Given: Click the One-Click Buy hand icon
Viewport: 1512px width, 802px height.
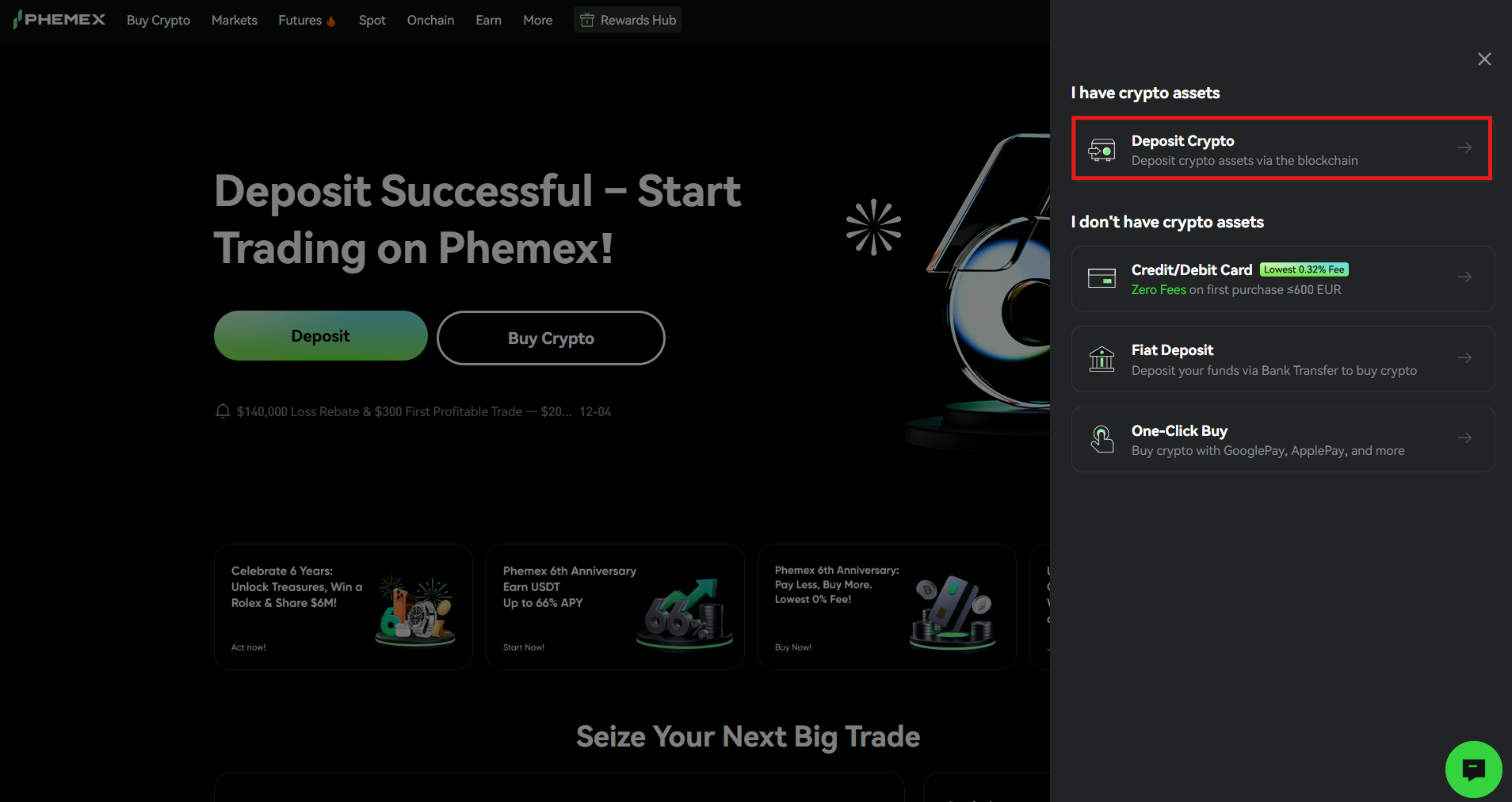Looking at the screenshot, I should tap(1102, 439).
